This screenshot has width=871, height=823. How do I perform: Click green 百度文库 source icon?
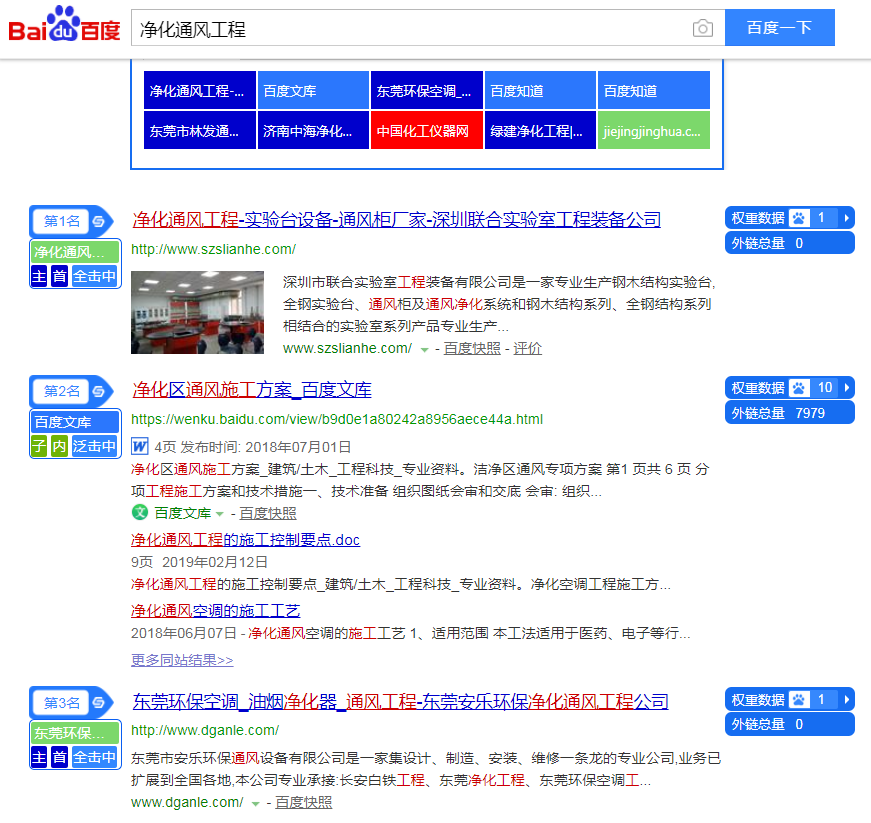tap(139, 512)
